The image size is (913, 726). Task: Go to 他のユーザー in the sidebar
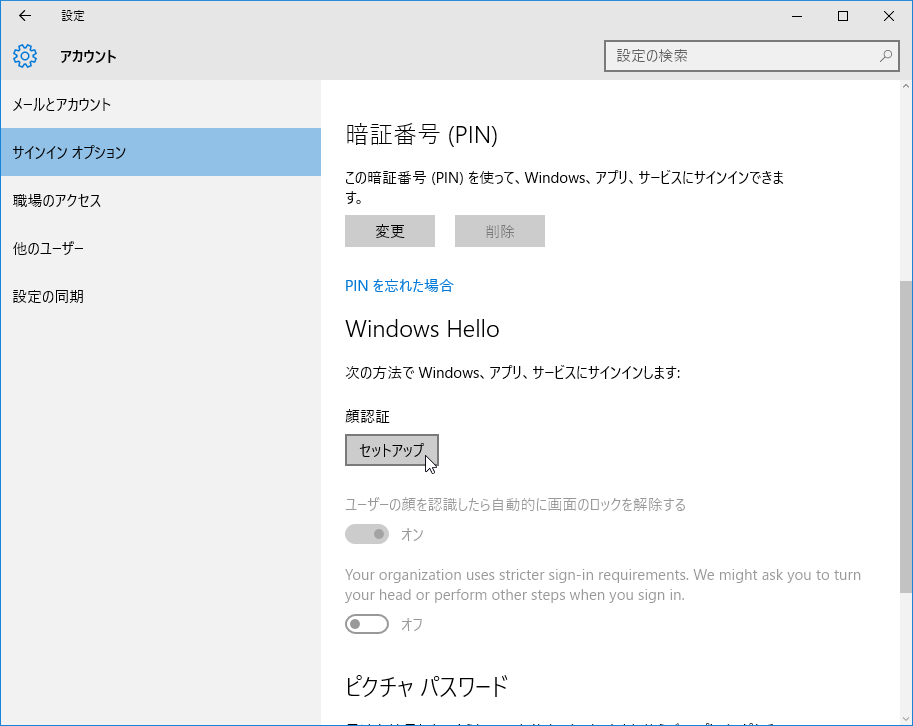click(x=161, y=249)
